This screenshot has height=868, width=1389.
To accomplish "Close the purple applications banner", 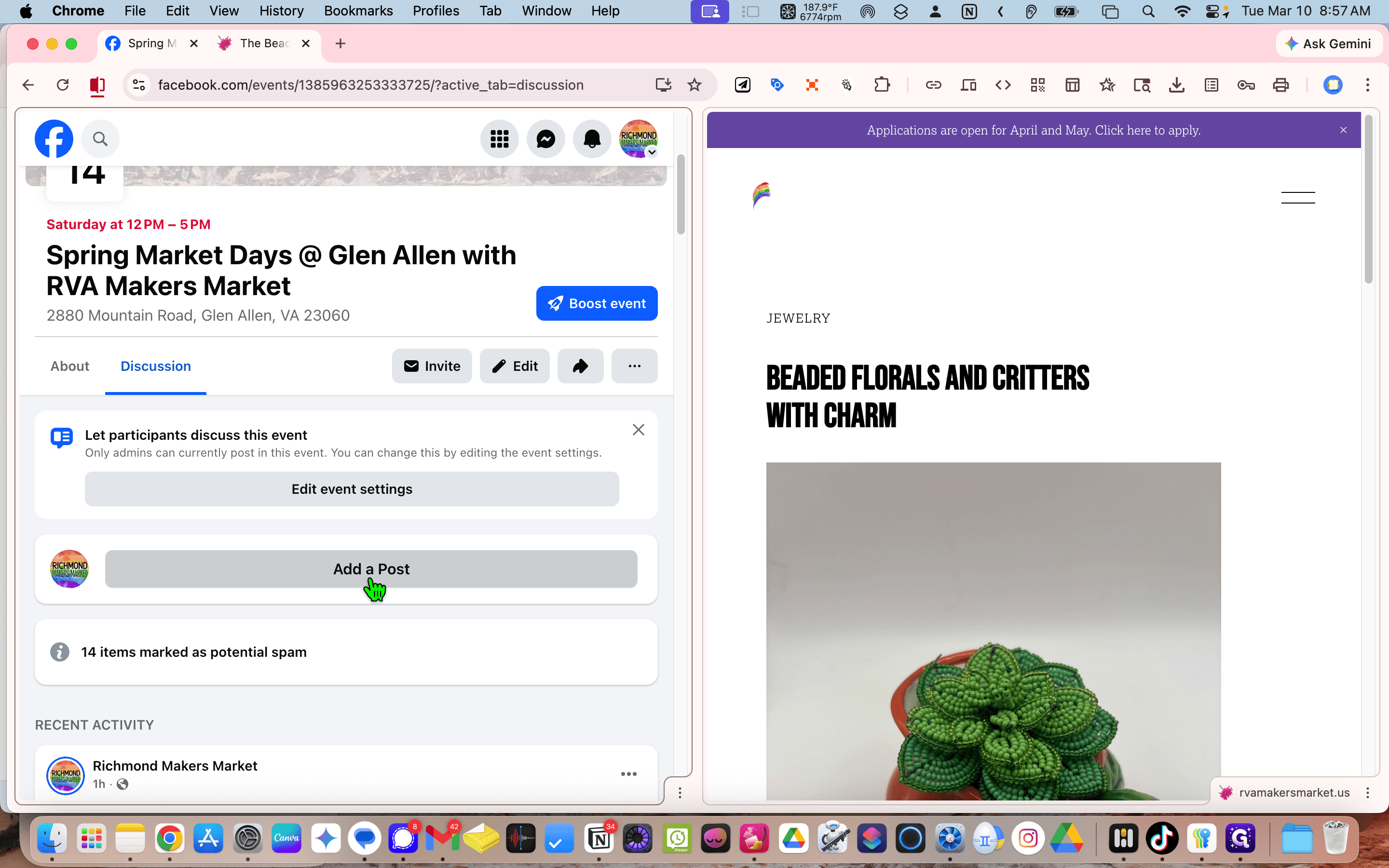I will [x=1343, y=130].
